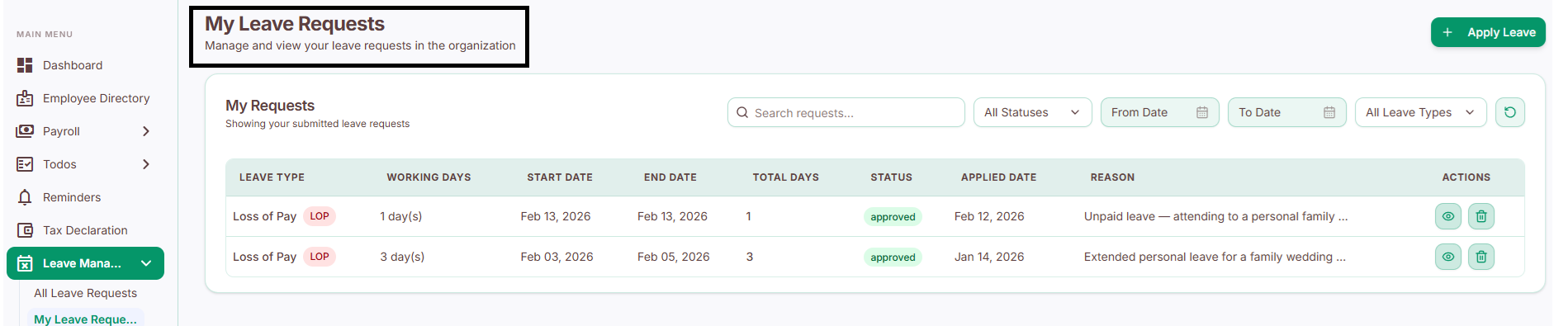Open All Leave Requests submenu item
This screenshot has height=326, width=1568.
click(x=85, y=293)
